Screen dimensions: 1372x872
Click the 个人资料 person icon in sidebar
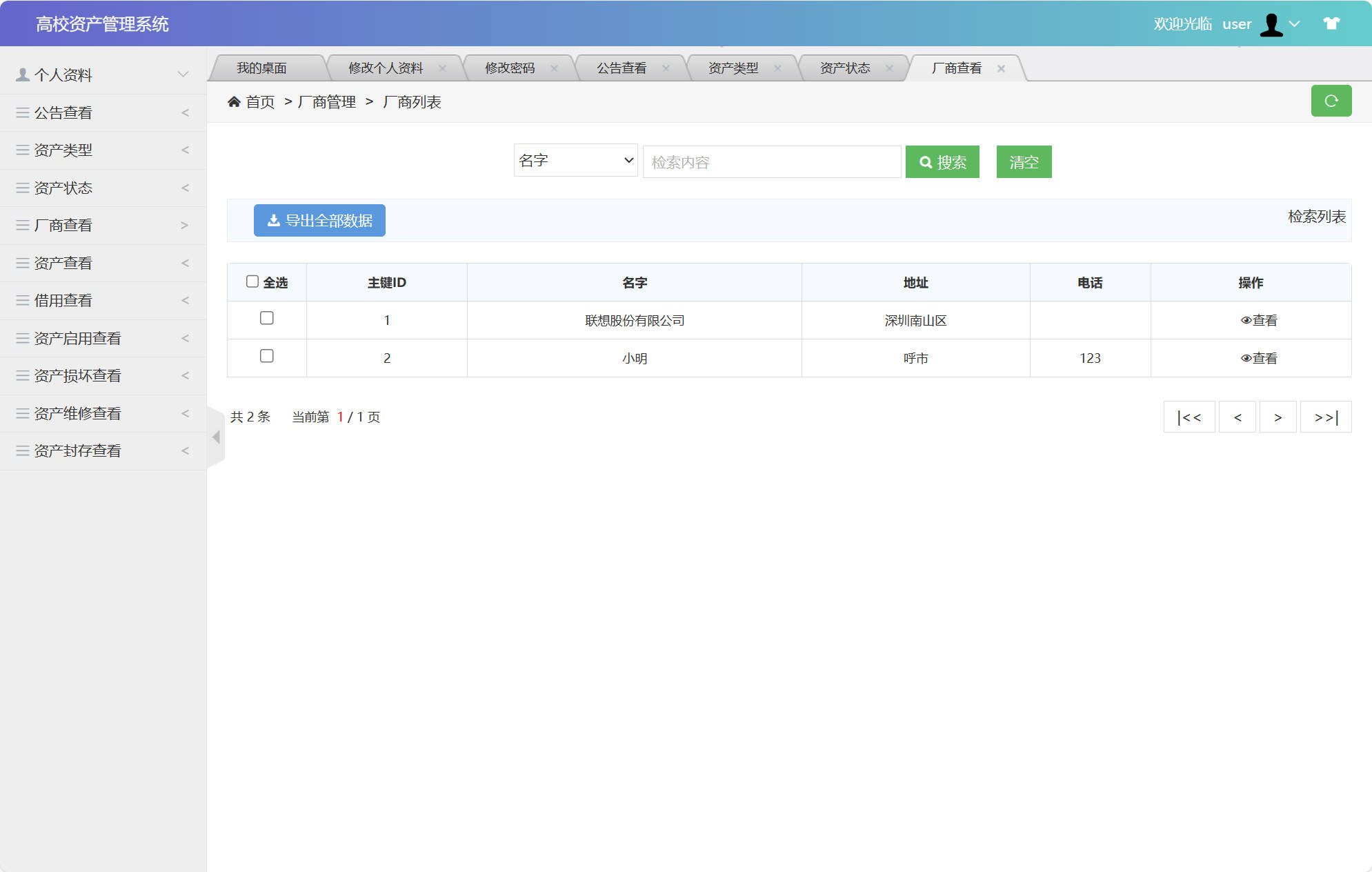click(x=21, y=73)
